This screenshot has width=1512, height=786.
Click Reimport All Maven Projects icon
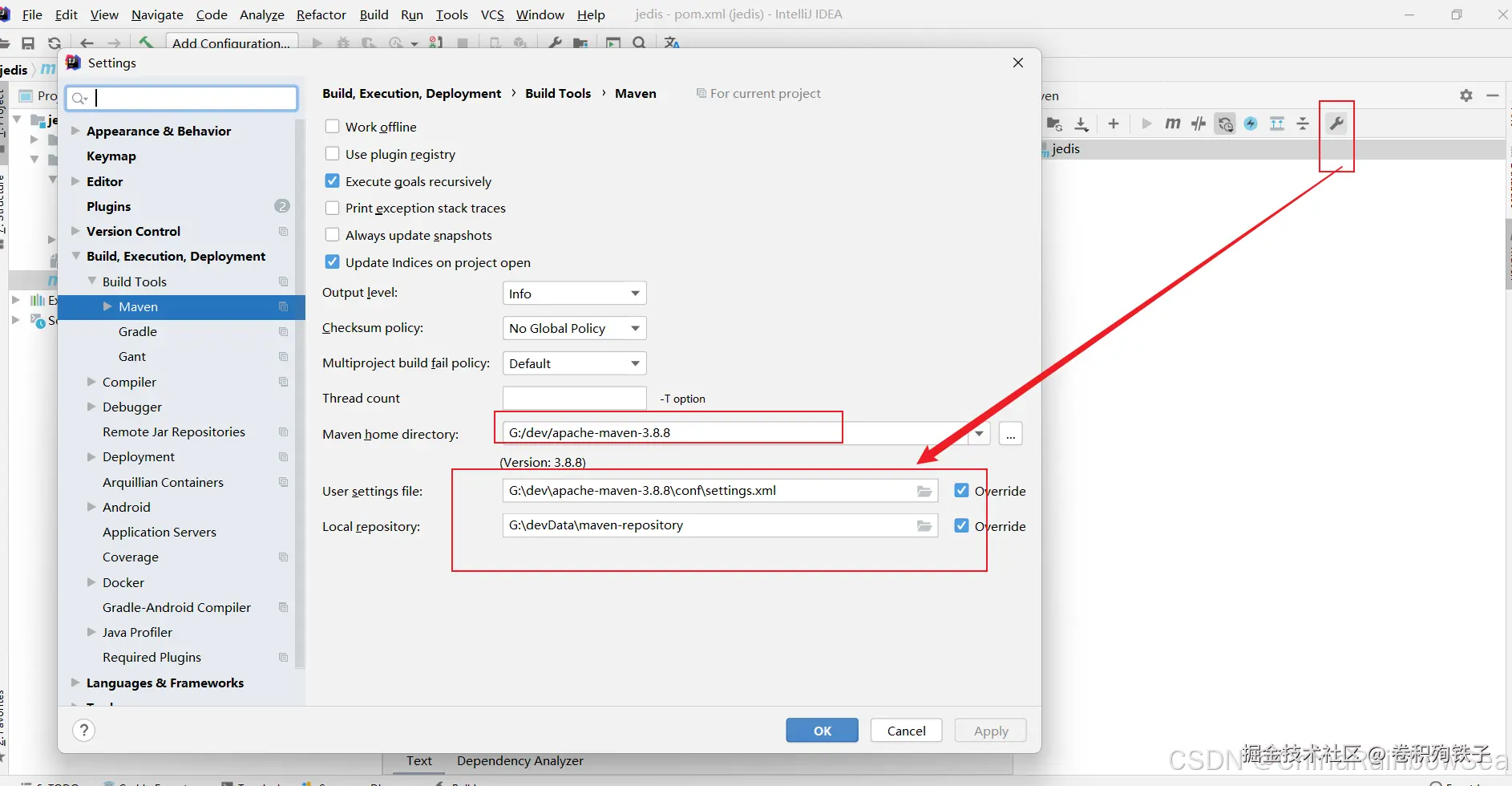[x=1054, y=124]
